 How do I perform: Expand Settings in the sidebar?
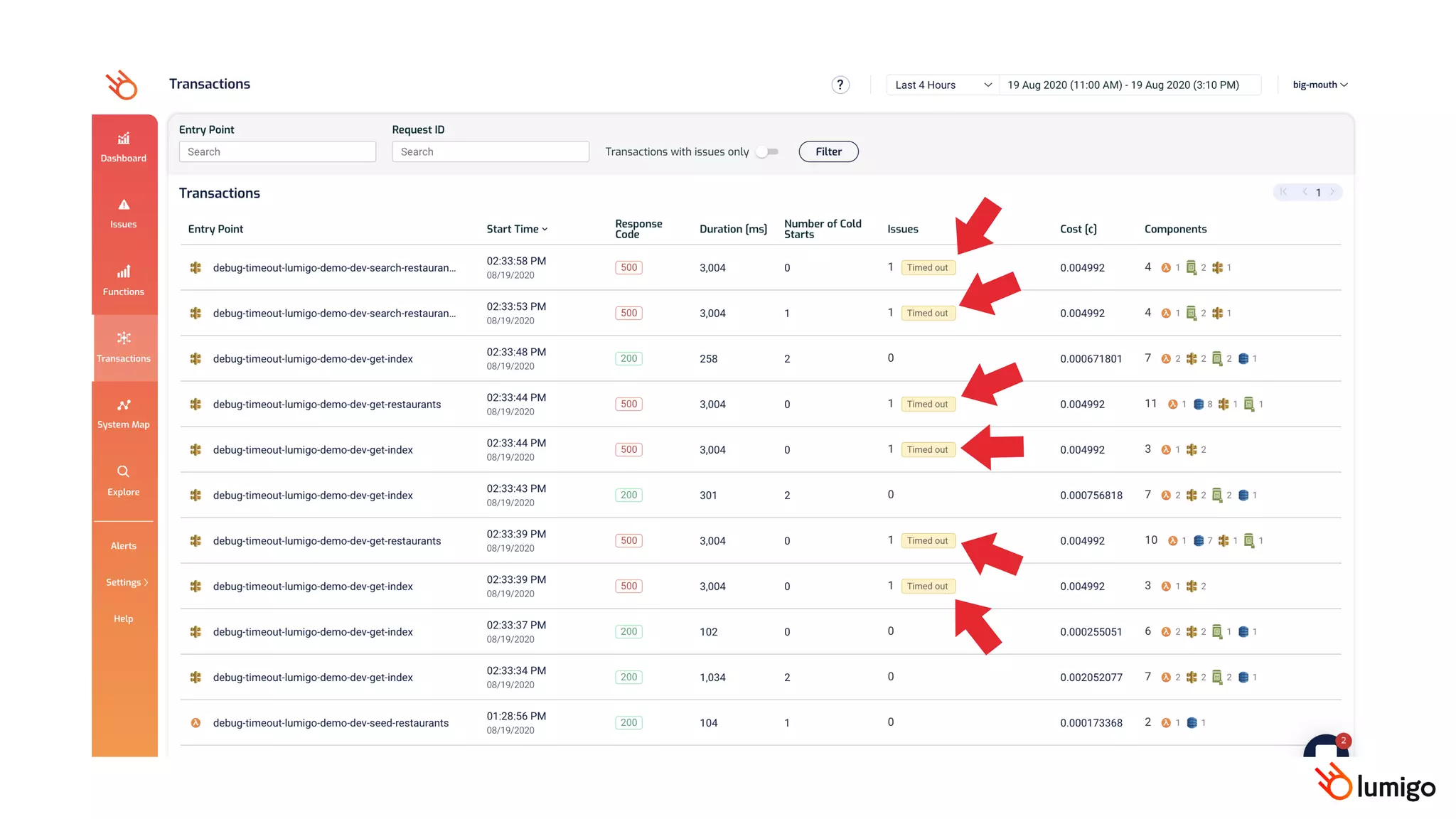coord(127,582)
